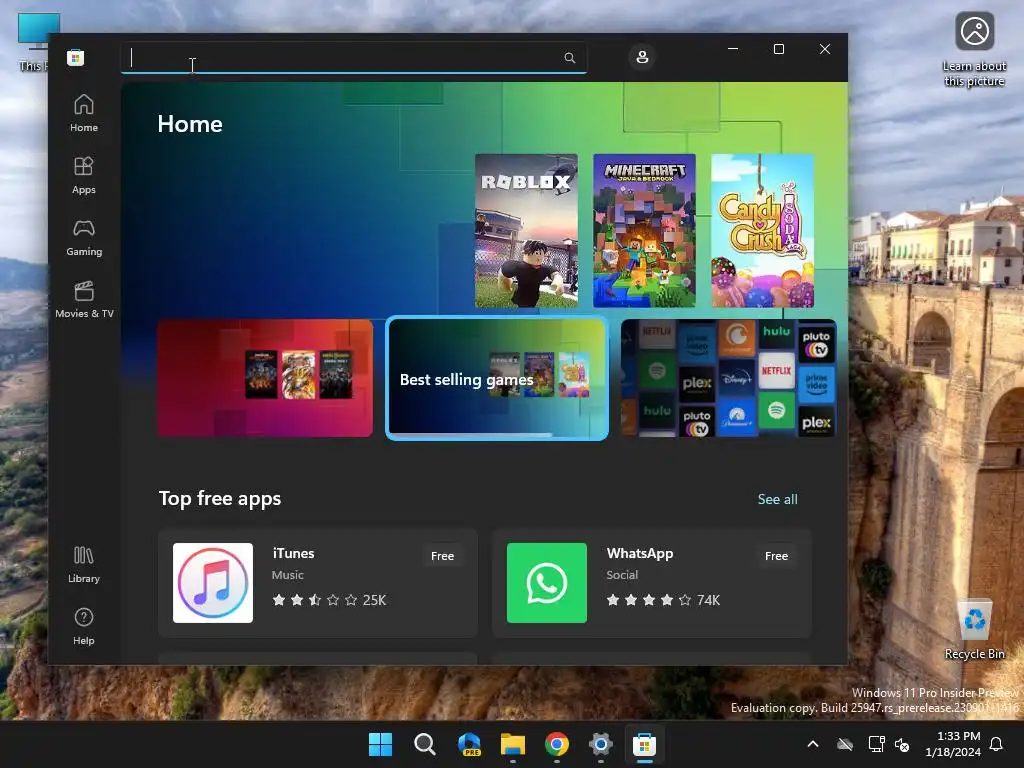This screenshot has height=768, width=1024.
Task: Open the Windows Start menu
Action: click(x=380, y=744)
